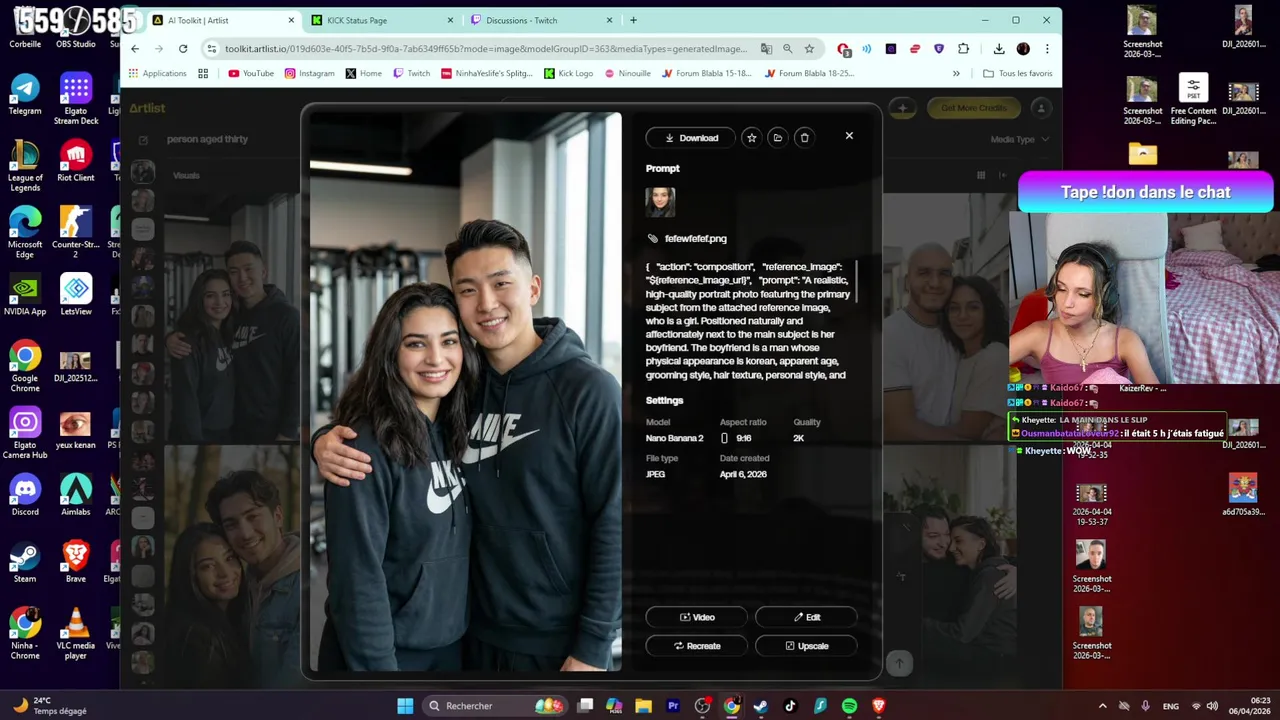Click the prompt text scrollbar
The width and height of the screenshot is (1280, 720).
[857, 282]
